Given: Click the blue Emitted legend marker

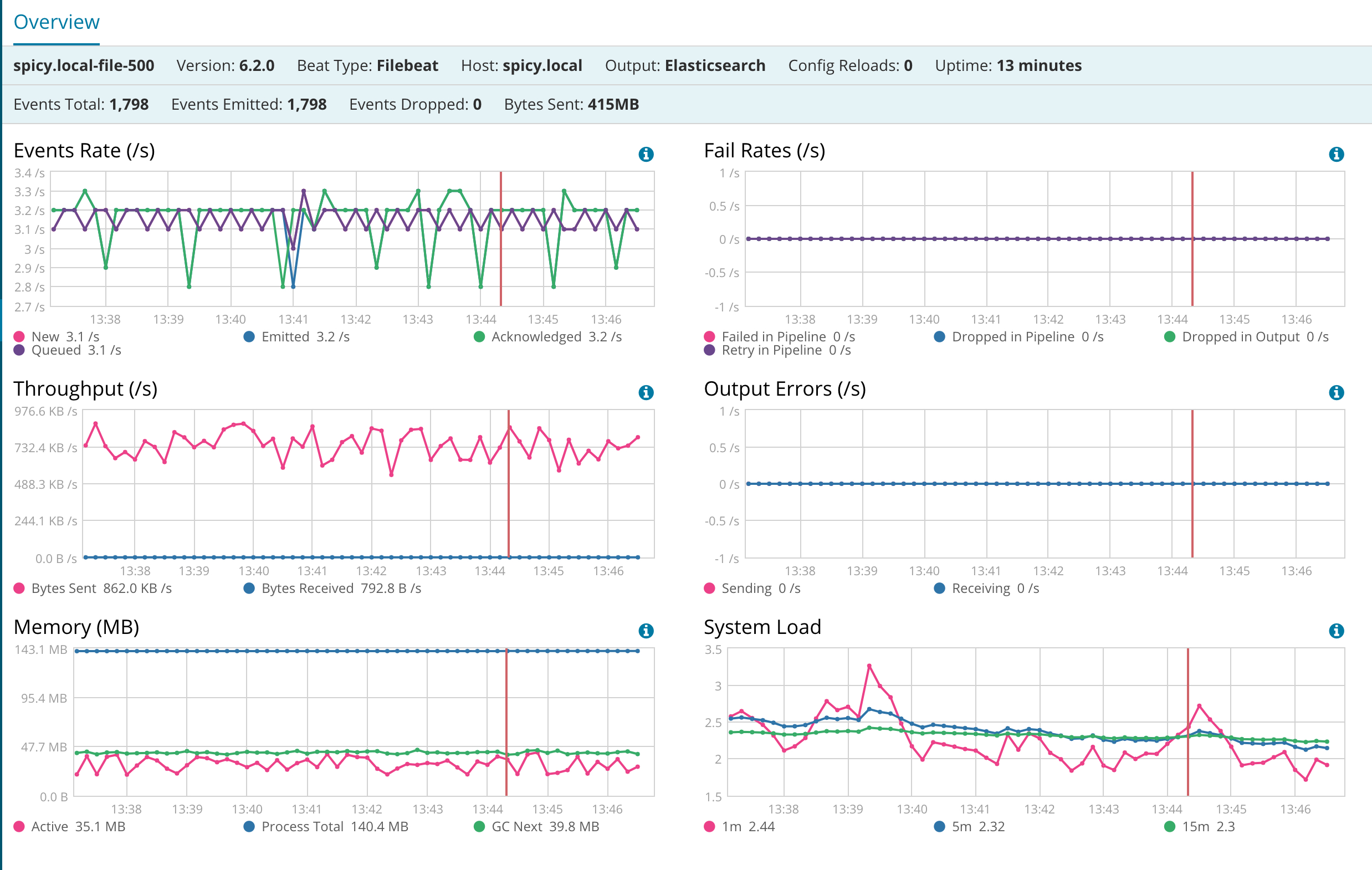Looking at the screenshot, I should [x=248, y=336].
